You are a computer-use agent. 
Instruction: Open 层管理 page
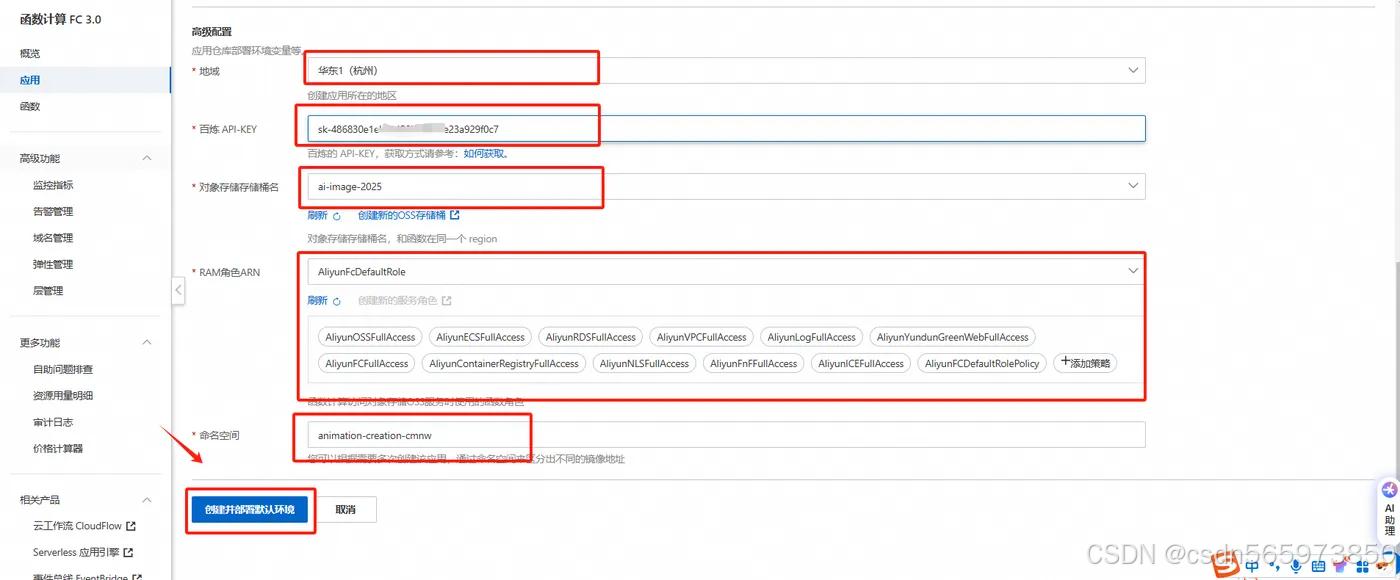click(x=48, y=290)
